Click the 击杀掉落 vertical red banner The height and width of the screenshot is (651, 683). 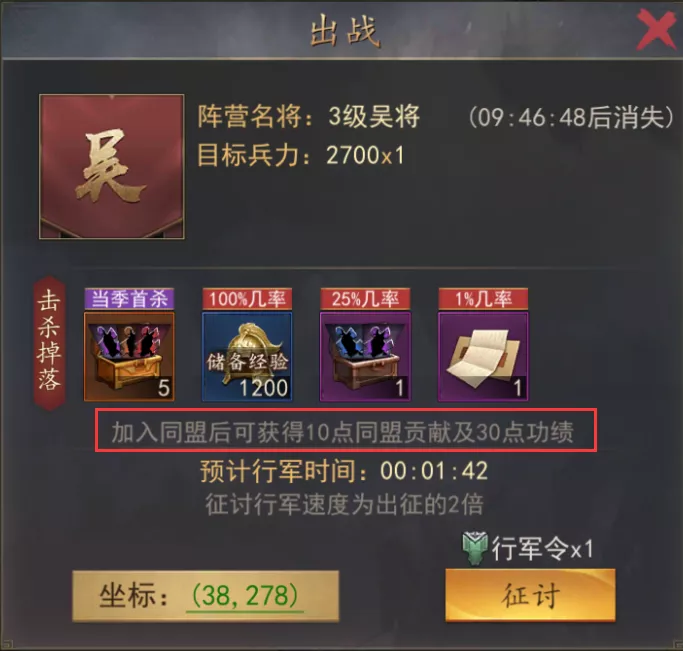click(x=49, y=343)
